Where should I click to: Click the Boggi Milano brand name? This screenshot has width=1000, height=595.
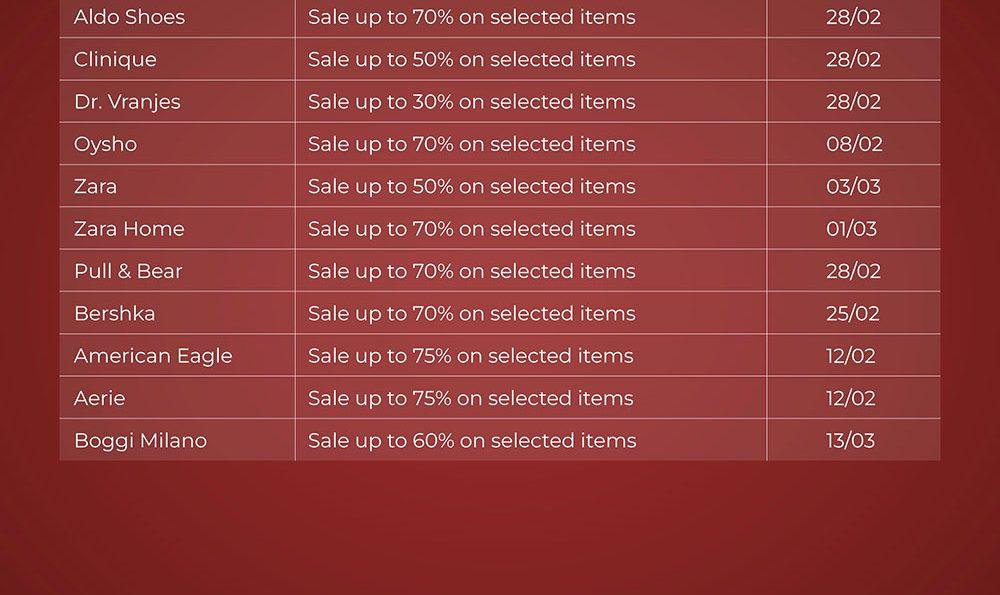140,440
